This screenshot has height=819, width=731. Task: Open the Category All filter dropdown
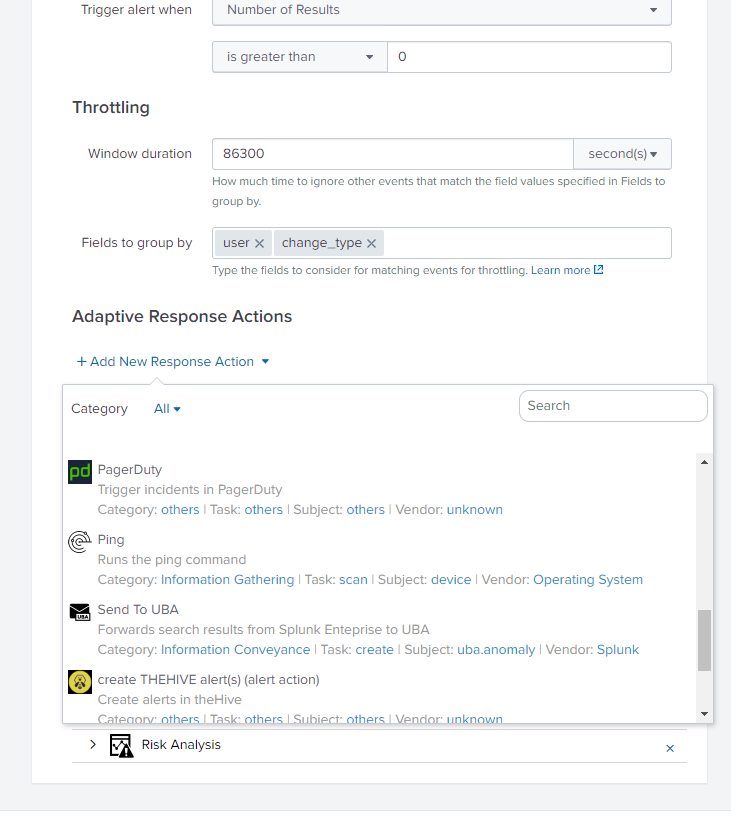point(167,409)
